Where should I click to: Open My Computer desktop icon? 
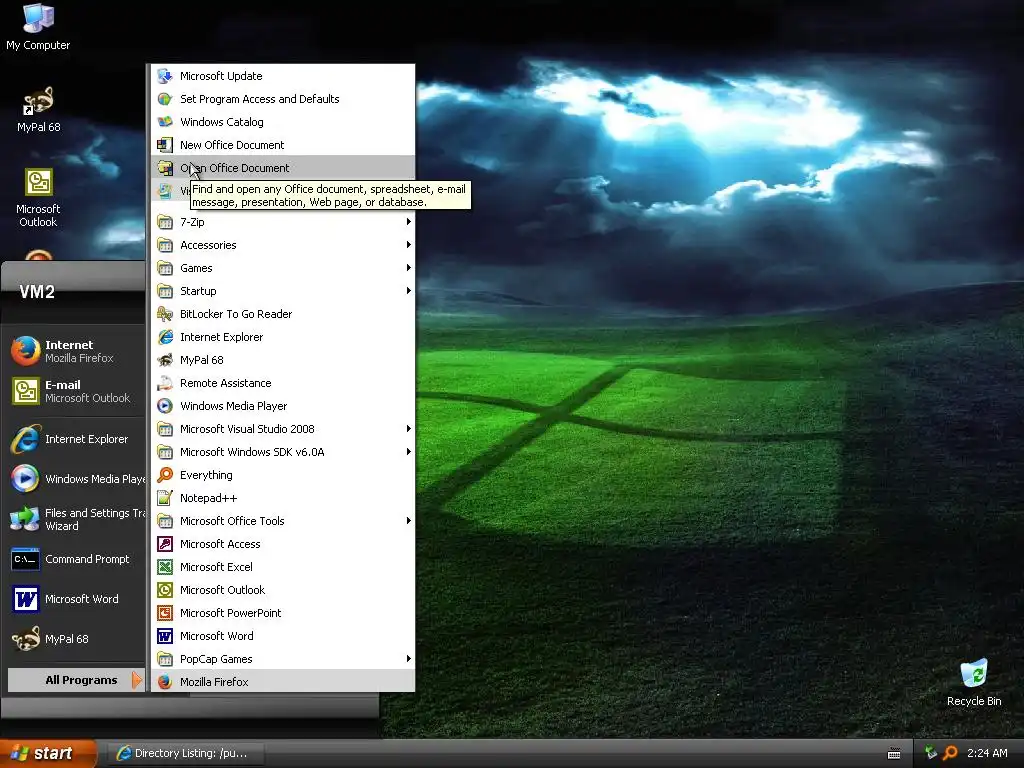tap(38, 27)
